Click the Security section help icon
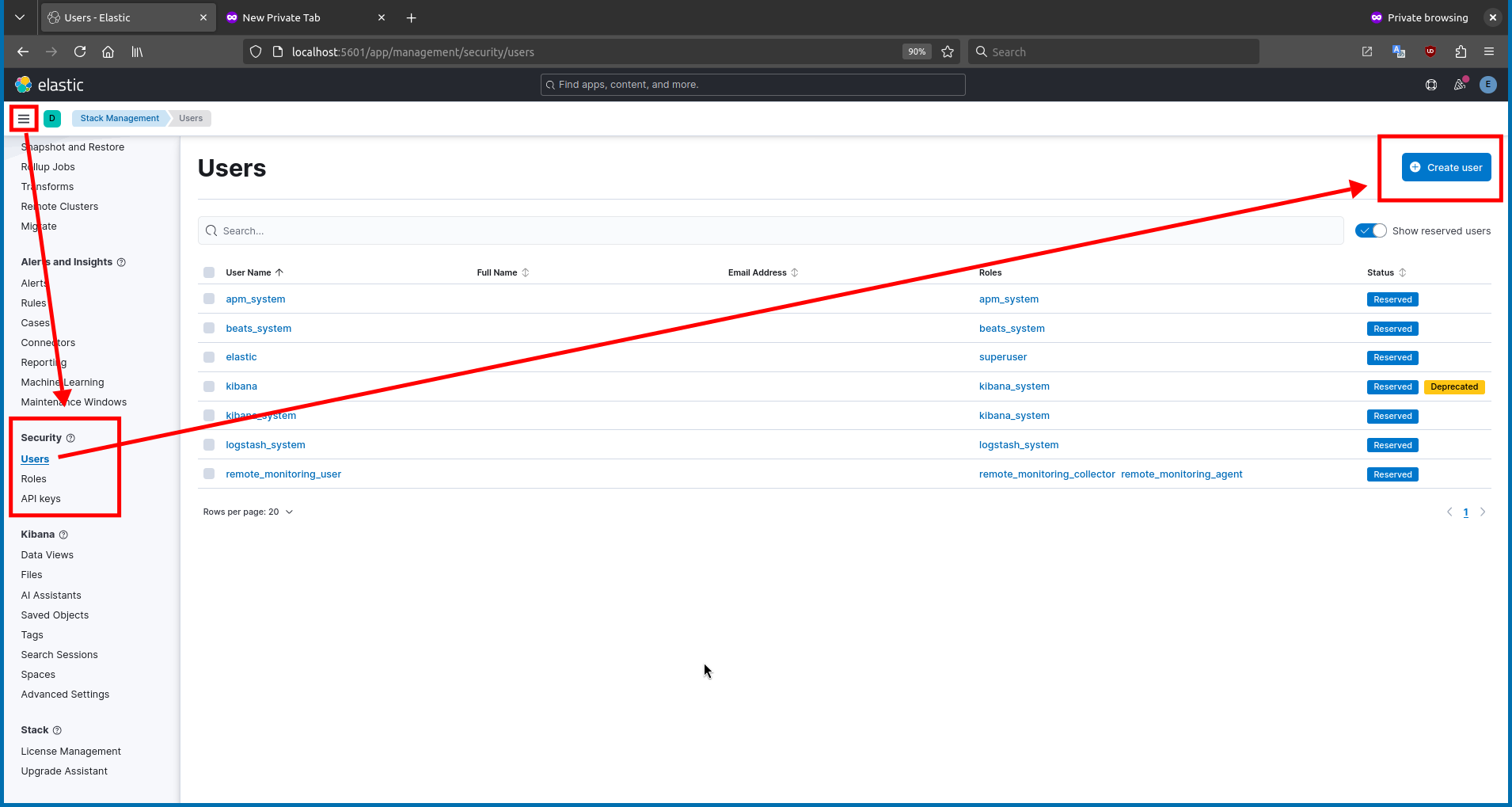The width and height of the screenshot is (1512, 807). tap(70, 438)
